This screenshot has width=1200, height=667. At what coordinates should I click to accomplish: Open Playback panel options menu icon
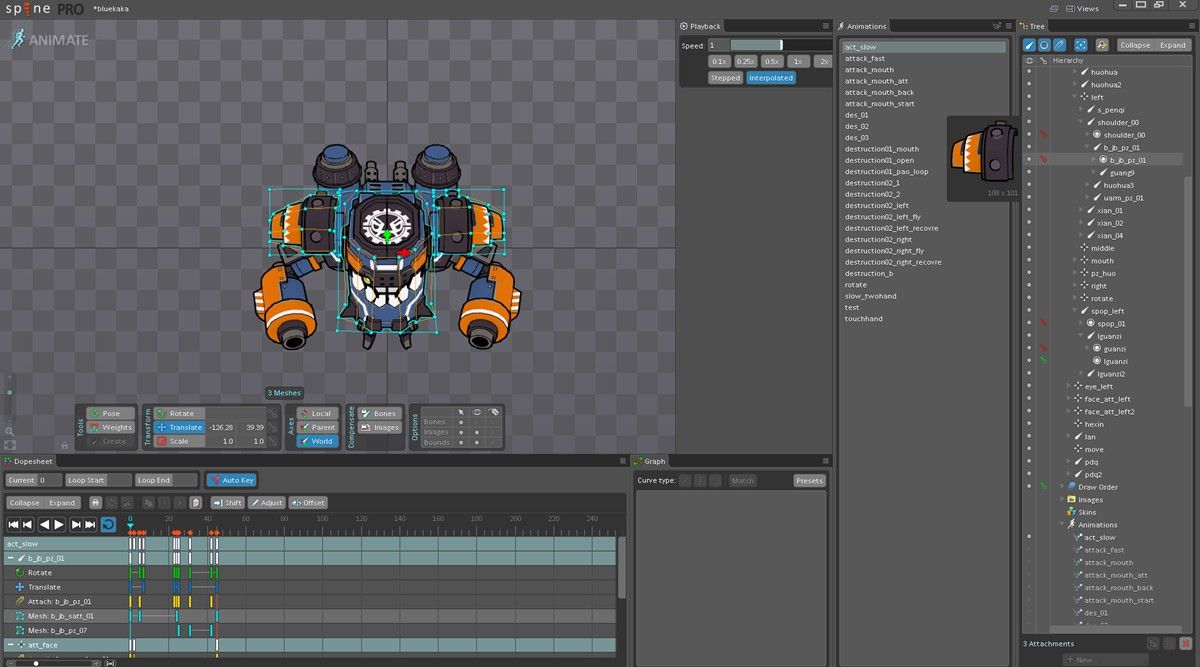826,26
